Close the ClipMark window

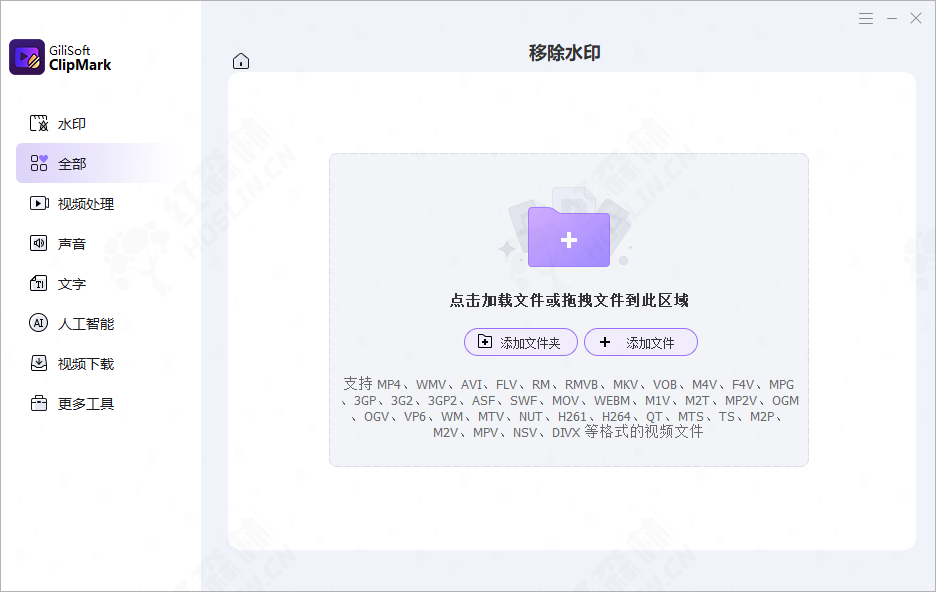pos(916,18)
